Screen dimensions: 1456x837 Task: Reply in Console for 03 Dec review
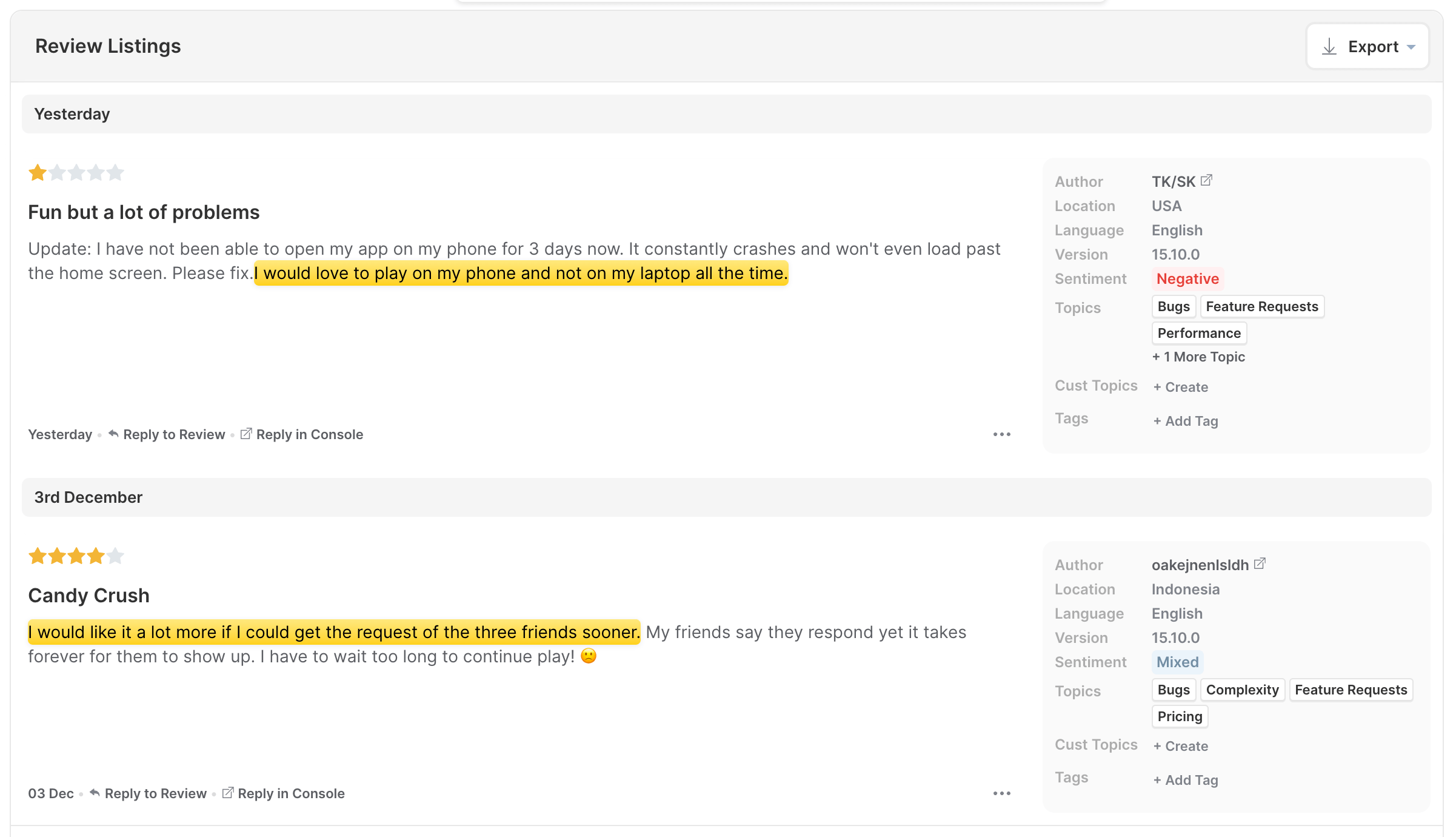pos(283,793)
